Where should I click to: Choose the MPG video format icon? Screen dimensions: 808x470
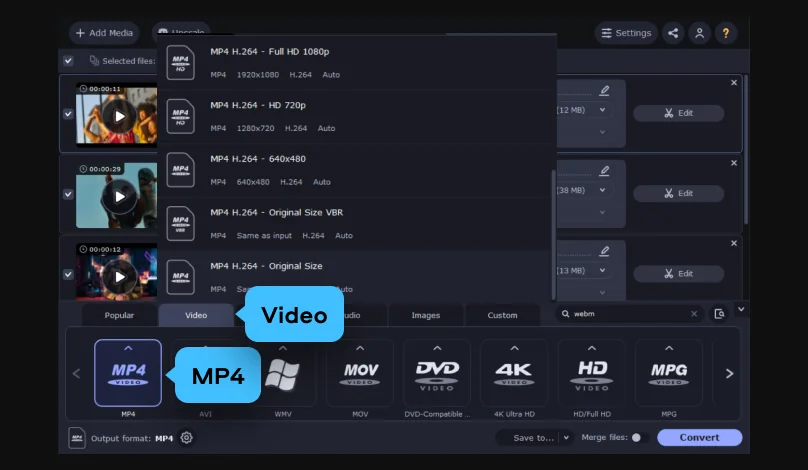[669, 373]
